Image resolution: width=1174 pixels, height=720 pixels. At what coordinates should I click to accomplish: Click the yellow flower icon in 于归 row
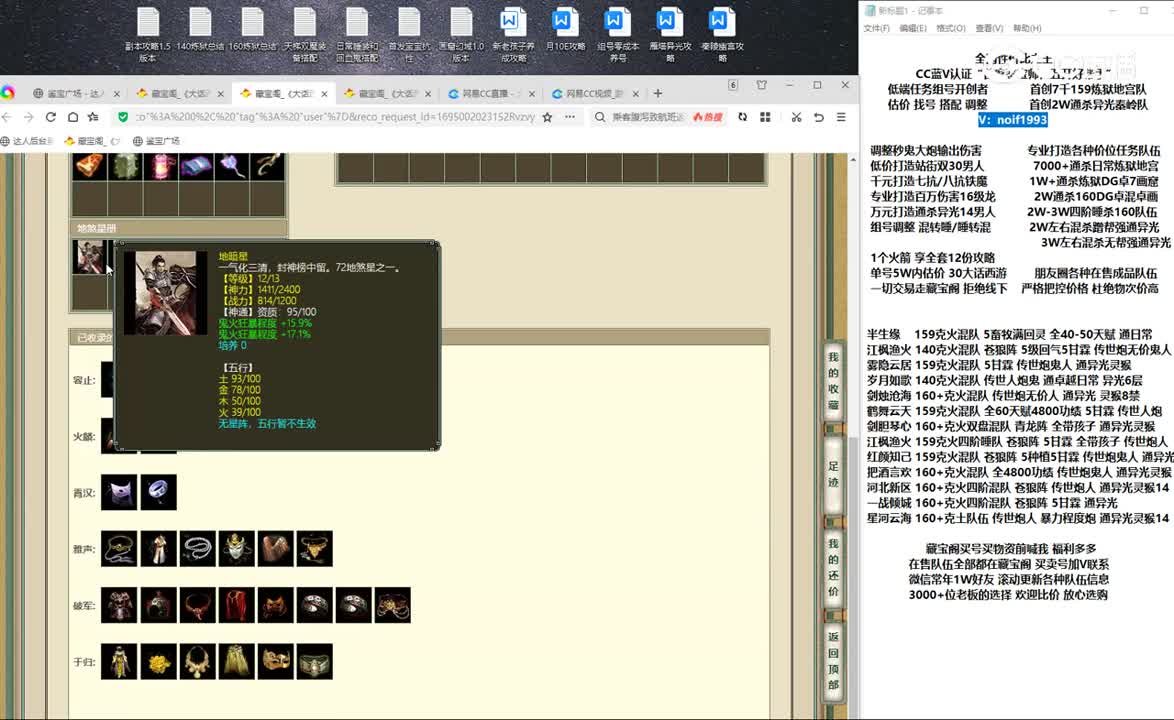158,662
